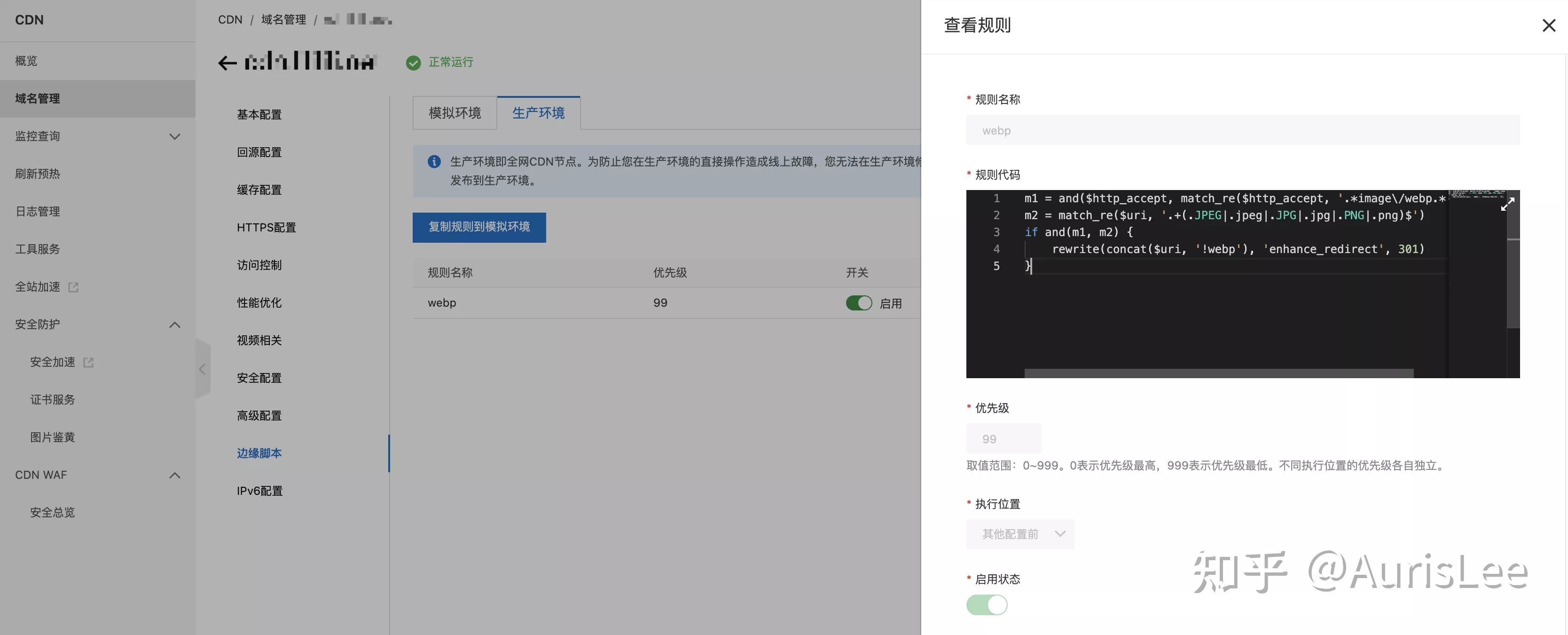The width and height of the screenshot is (1568, 635).
Task: Click the 规则名称 input field containing webp
Action: coord(1242,130)
